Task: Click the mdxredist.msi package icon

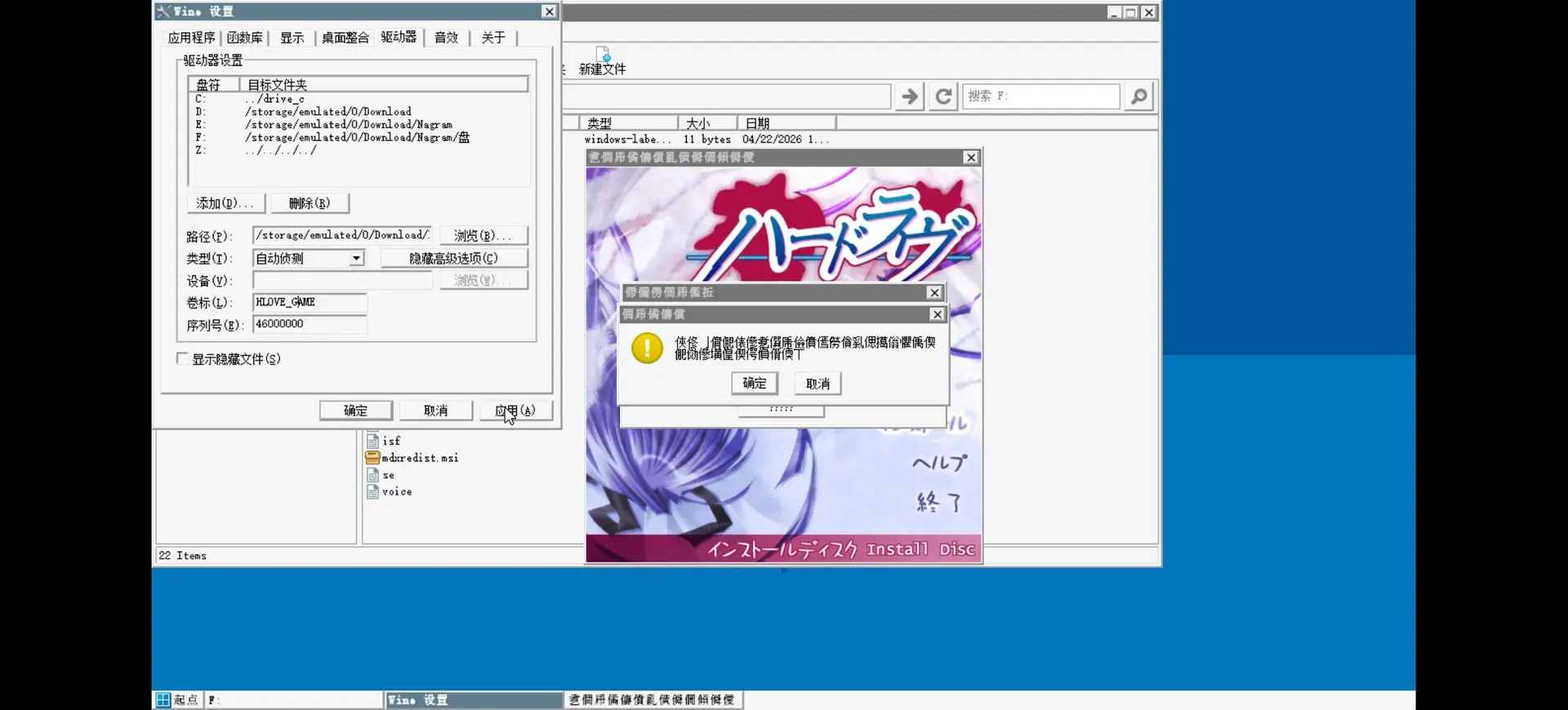Action: pyautogui.click(x=372, y=458)
